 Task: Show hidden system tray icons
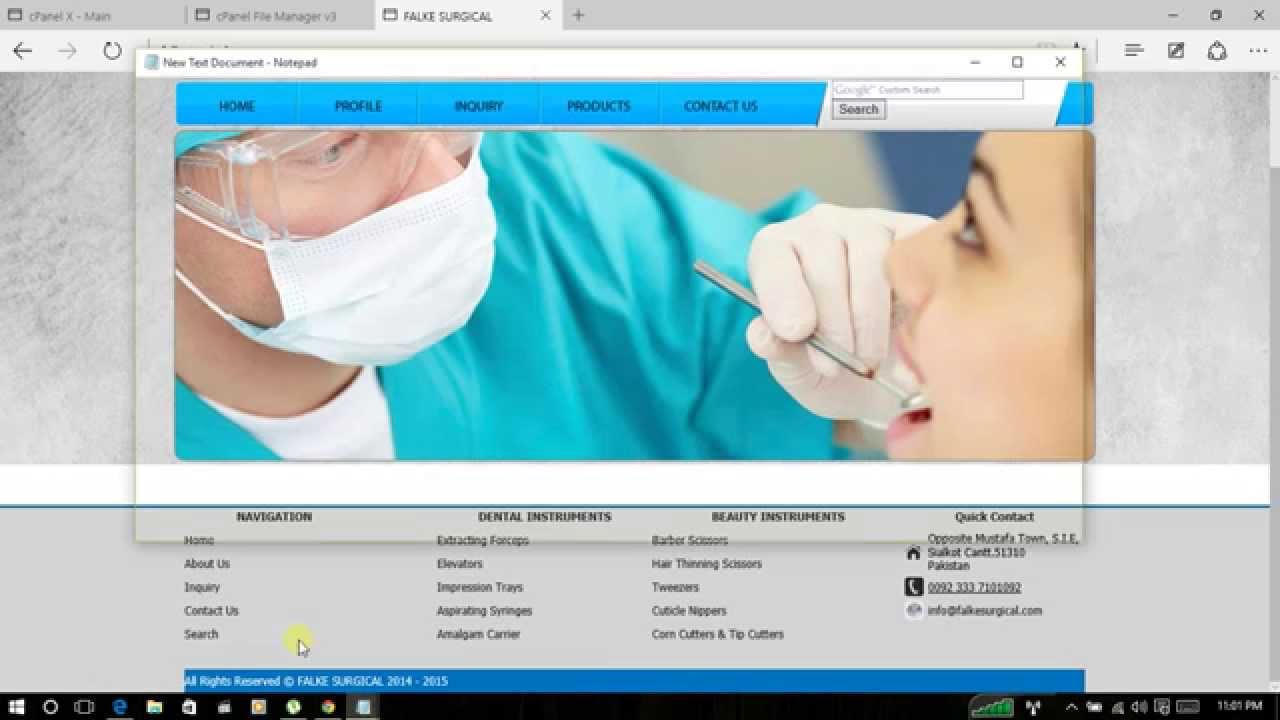1072,707
